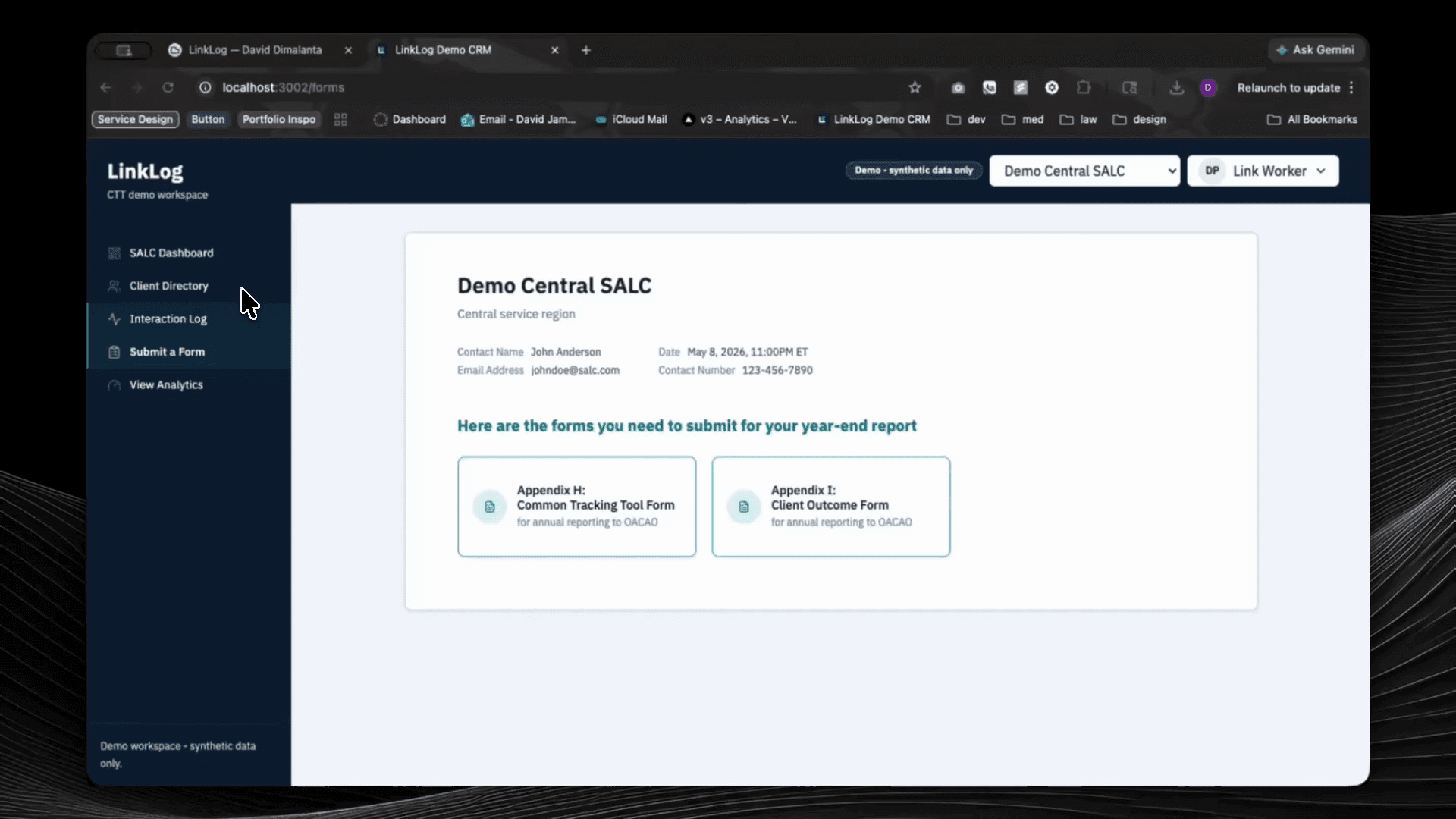The height and width of the screenshot is (819, 1456).
Task: Click the Appendix H document icon
Action: point(490,507)
